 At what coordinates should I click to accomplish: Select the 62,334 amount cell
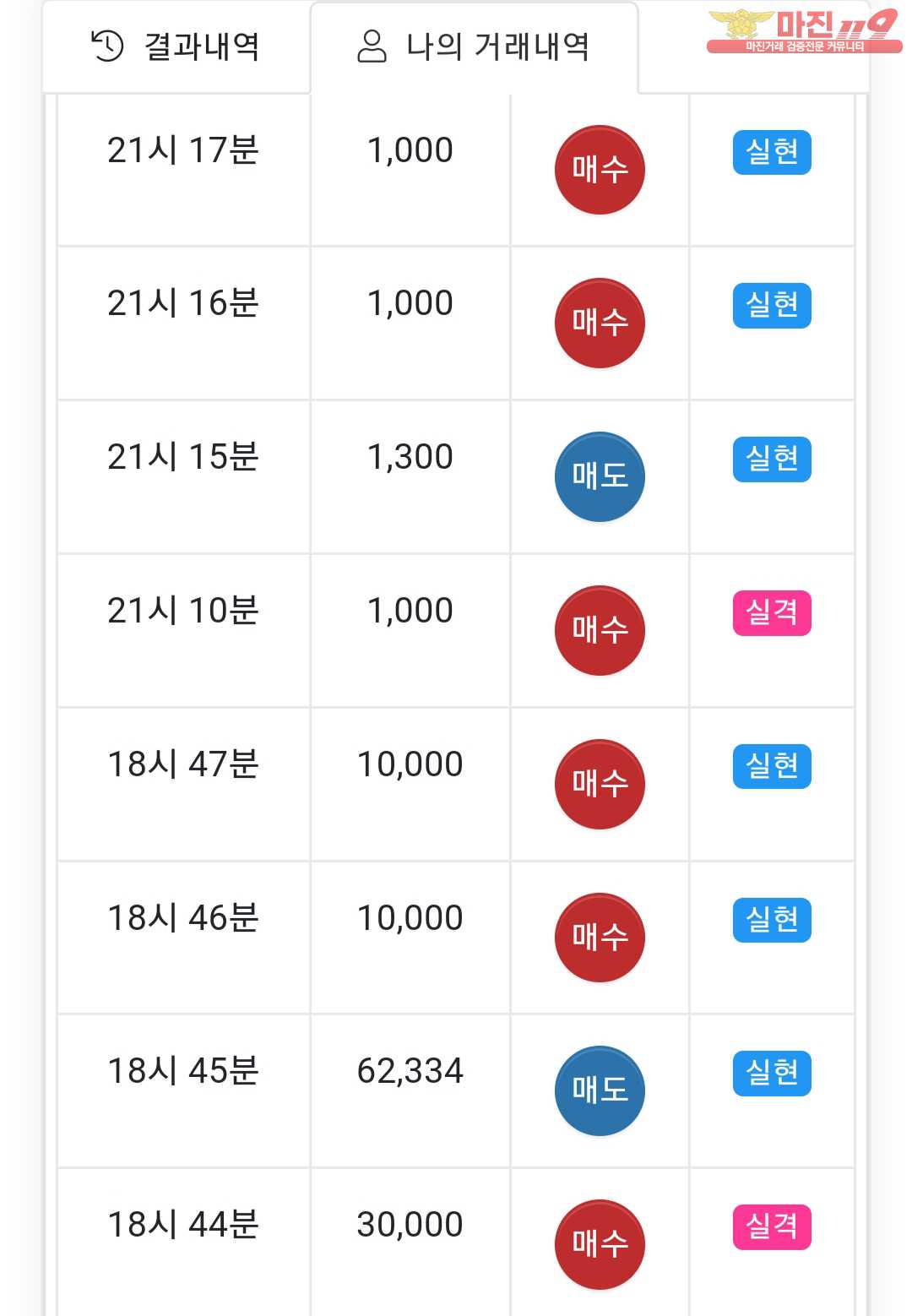[410, 1071]
